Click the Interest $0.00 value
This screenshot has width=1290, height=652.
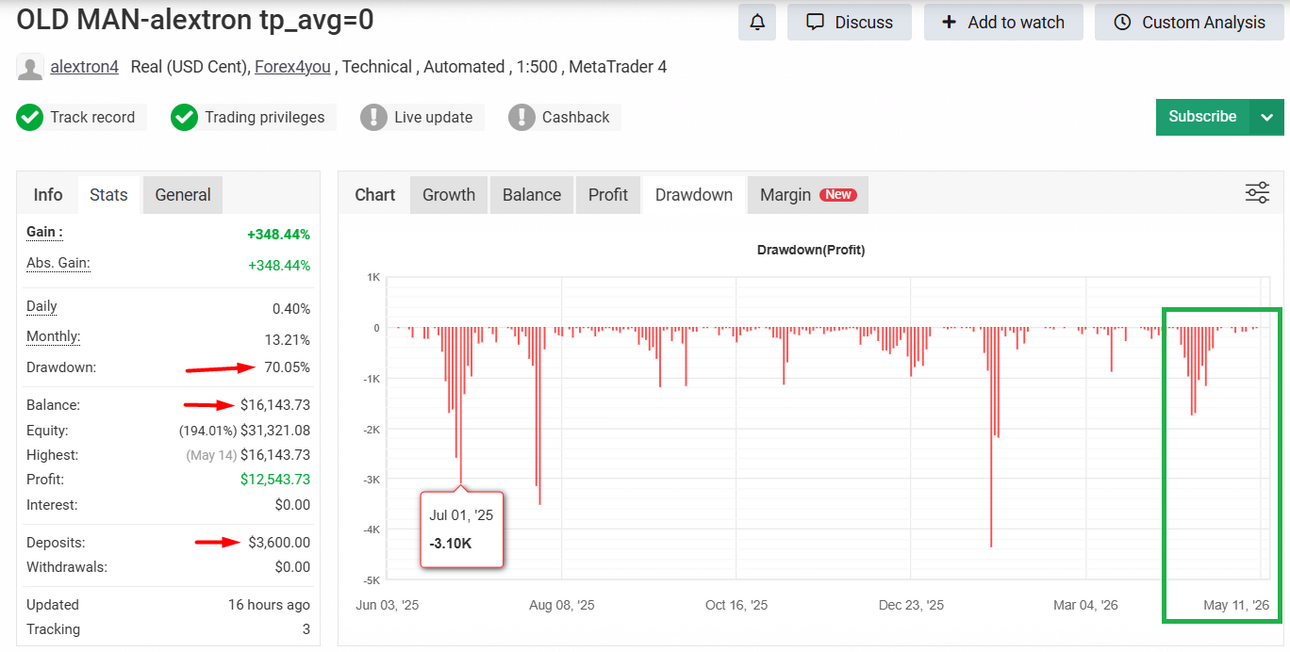(293, 505)
